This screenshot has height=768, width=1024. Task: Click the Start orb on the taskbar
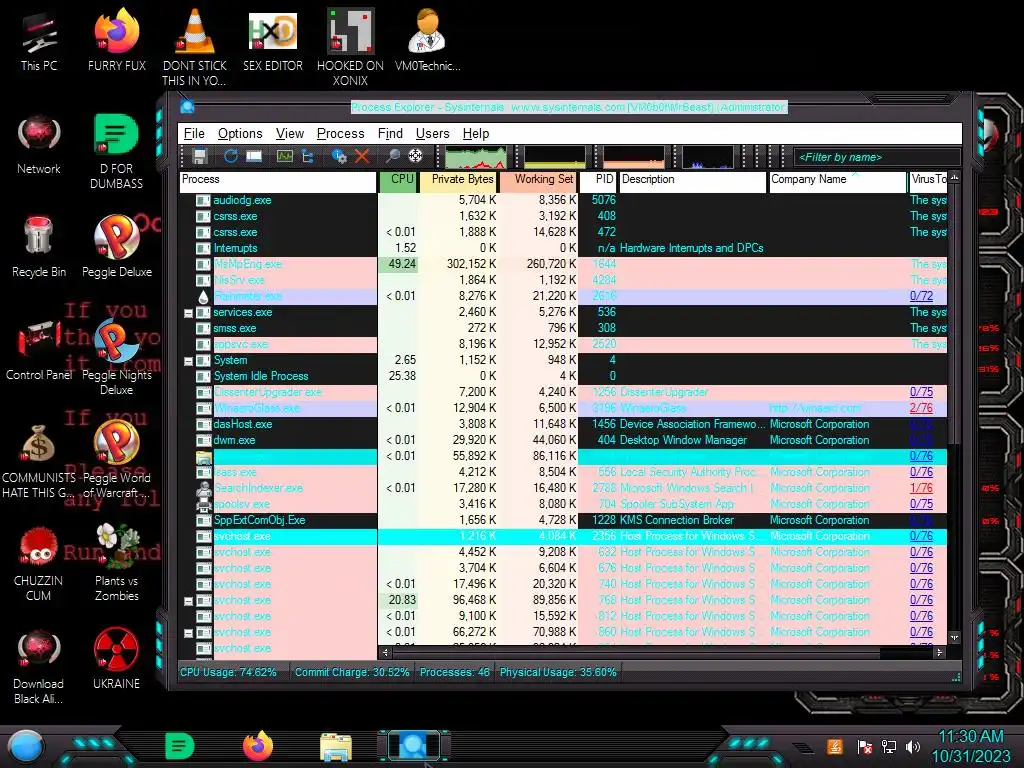tap(25, 746)
